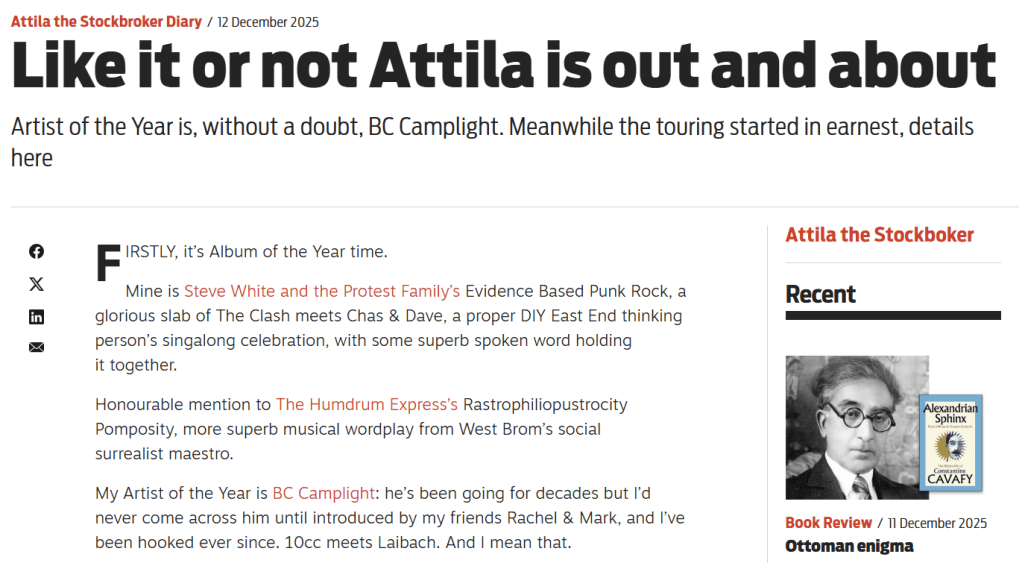Share the article via email envelope icon

tap(36, 348)
